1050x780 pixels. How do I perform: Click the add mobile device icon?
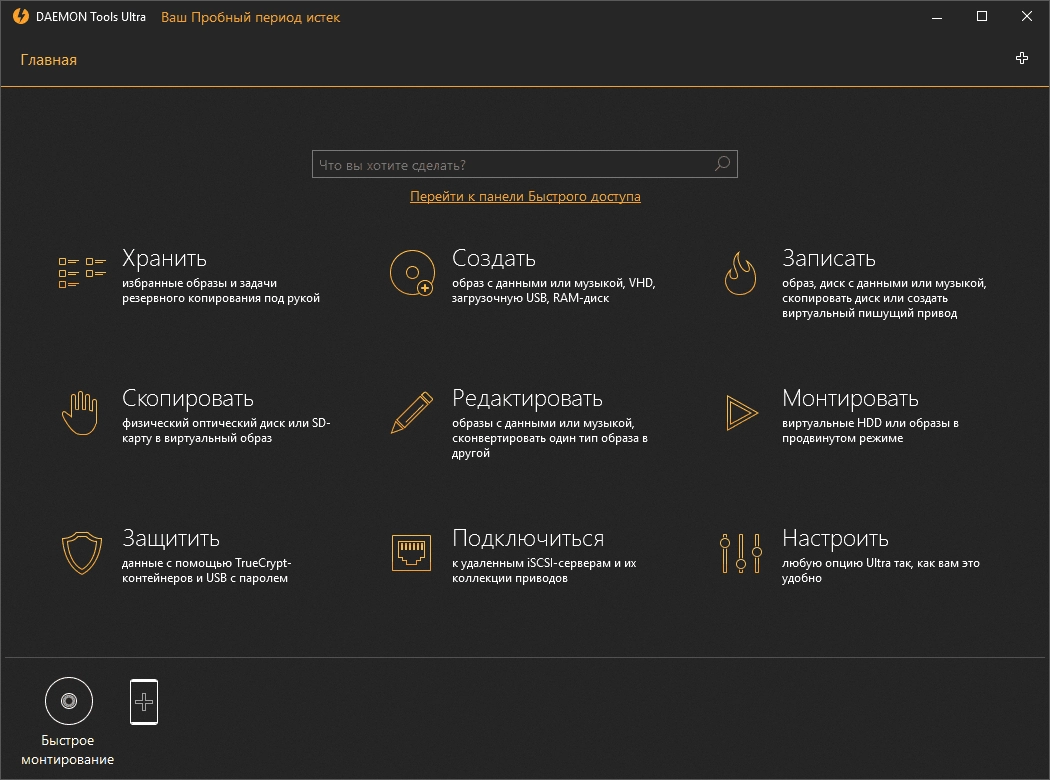[x=144, y=702]
